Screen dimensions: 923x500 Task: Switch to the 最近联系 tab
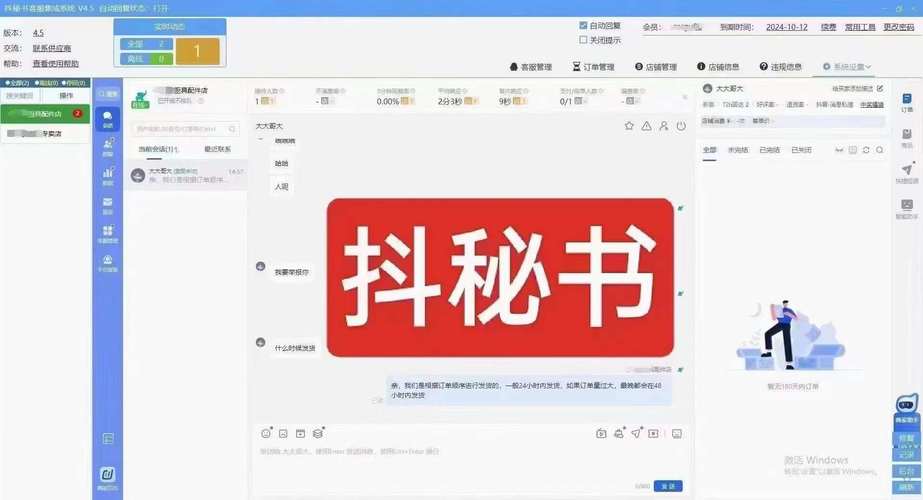[x=217, y=149]
